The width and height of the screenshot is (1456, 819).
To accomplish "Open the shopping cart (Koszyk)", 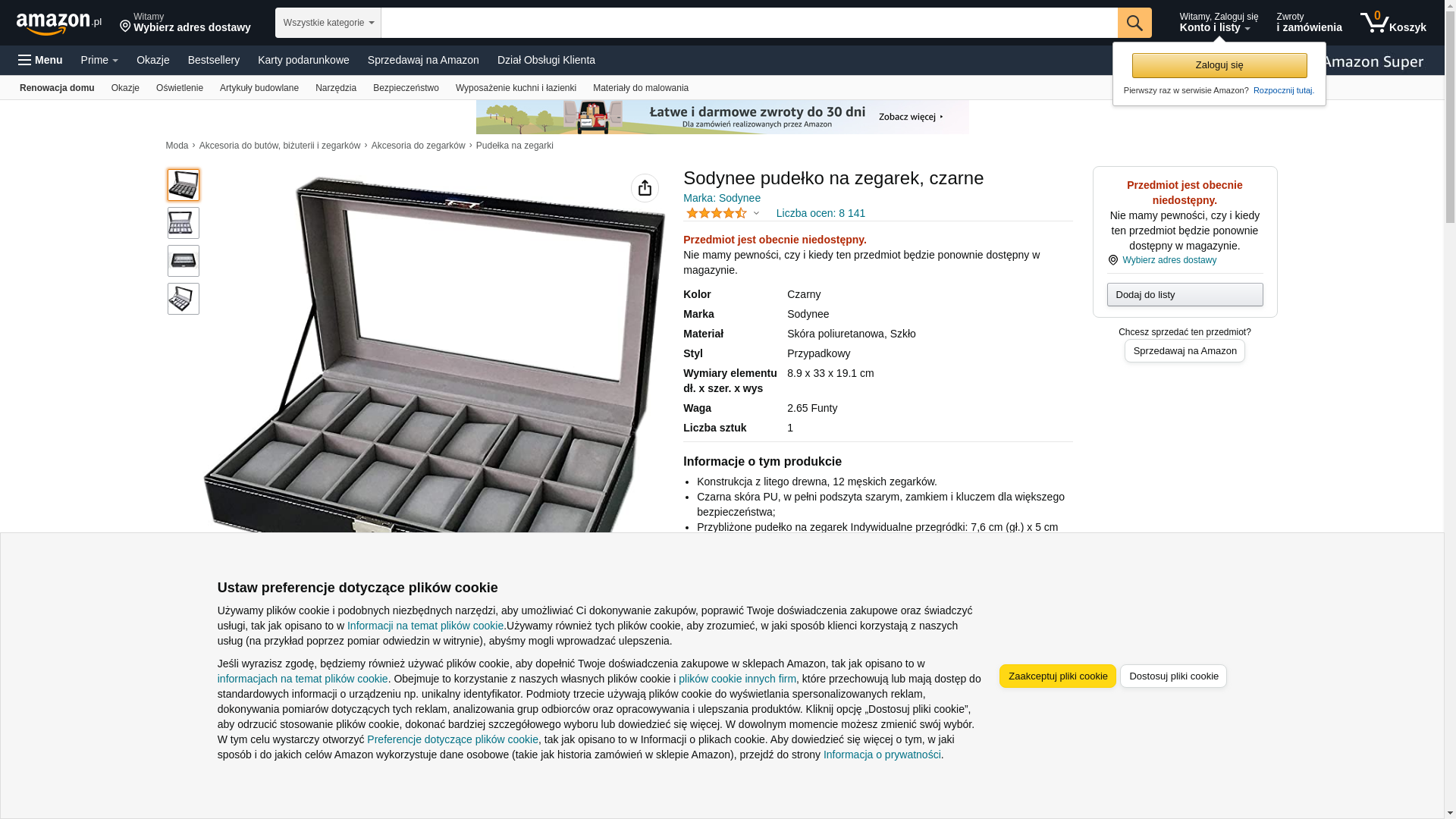I will 1393,23.
